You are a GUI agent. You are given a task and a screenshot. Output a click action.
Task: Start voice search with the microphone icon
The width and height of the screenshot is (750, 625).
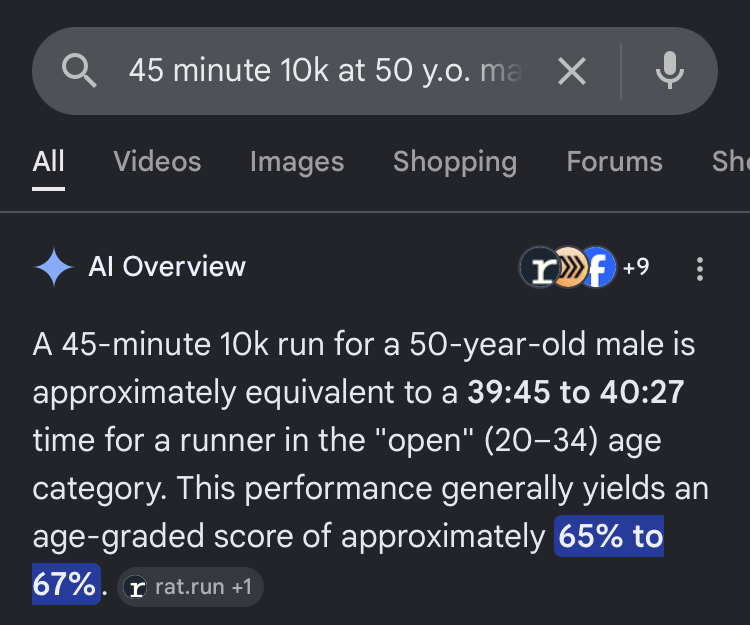(669, 71)
